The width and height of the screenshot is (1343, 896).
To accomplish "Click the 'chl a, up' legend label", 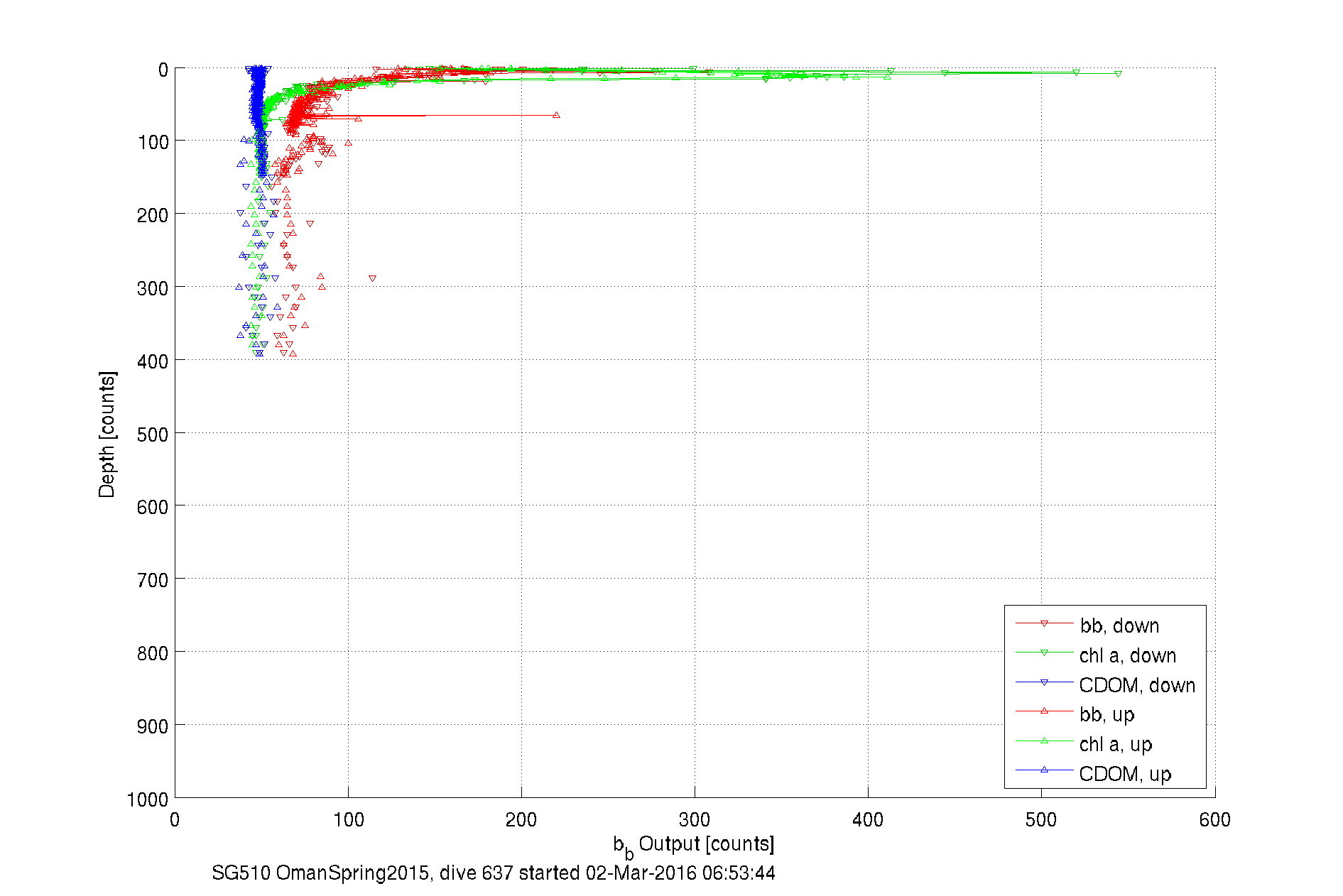I will (x=1115, y=744).
